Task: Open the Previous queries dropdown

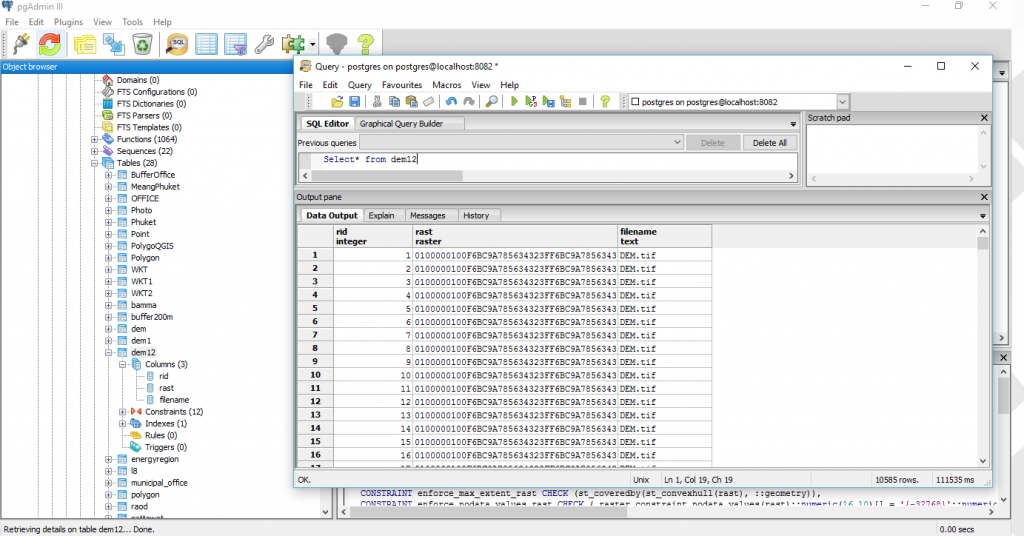Action: [x=677, y=143]
